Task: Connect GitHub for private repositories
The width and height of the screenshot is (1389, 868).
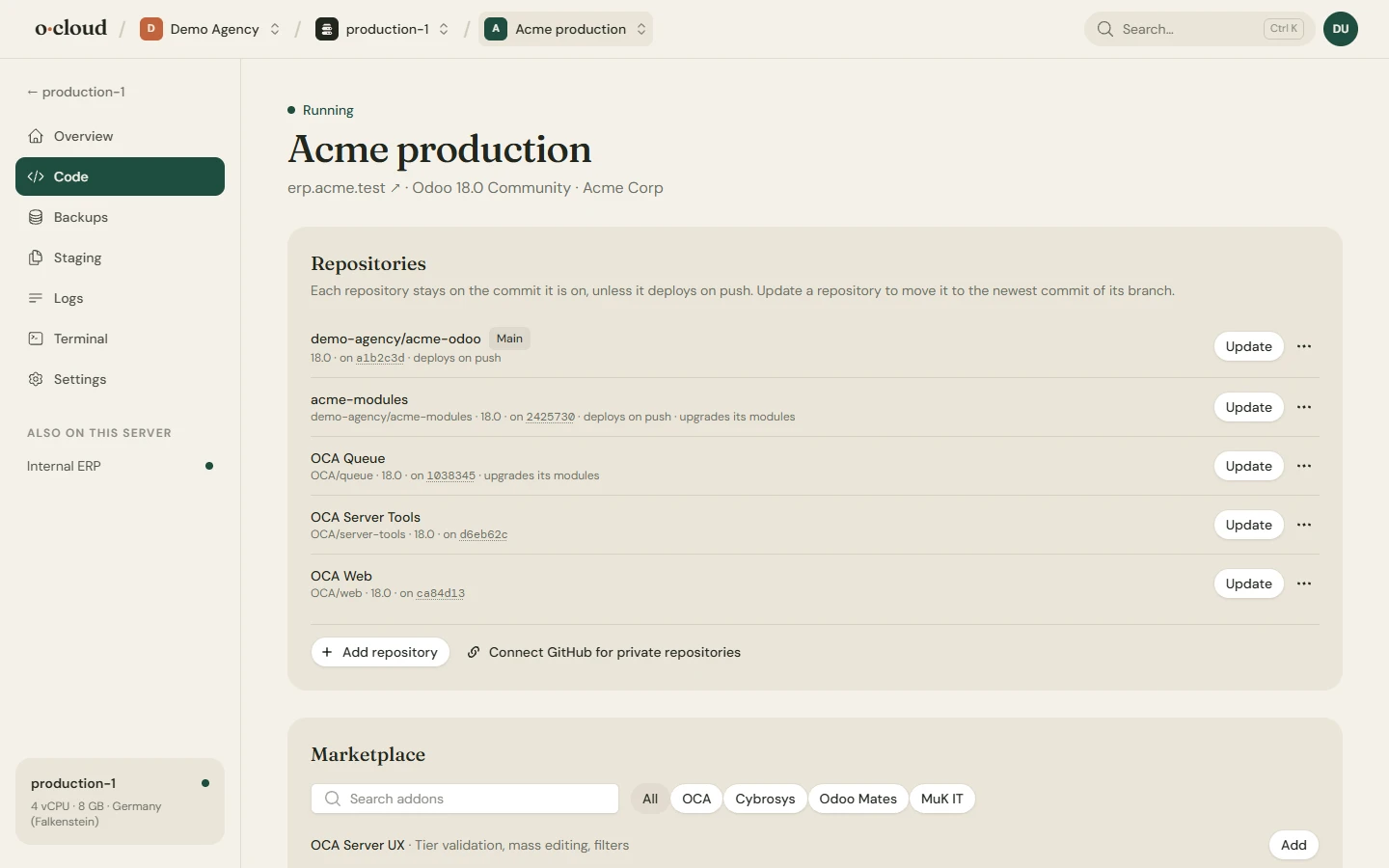Action: [x=604, y=652]
